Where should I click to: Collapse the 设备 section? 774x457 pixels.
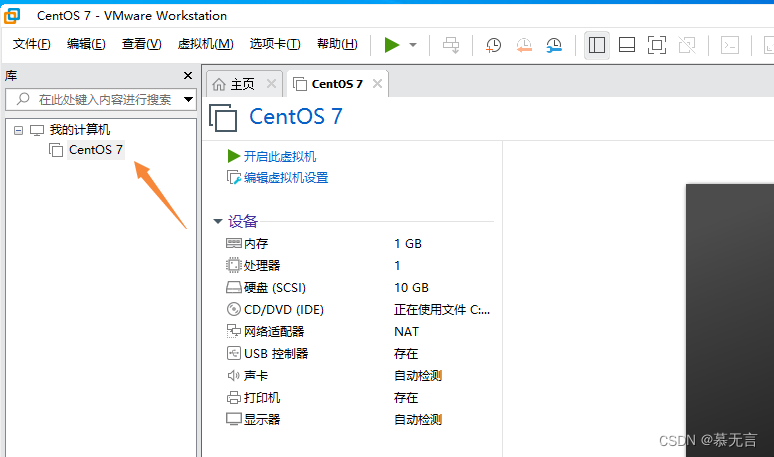point(218,221)
